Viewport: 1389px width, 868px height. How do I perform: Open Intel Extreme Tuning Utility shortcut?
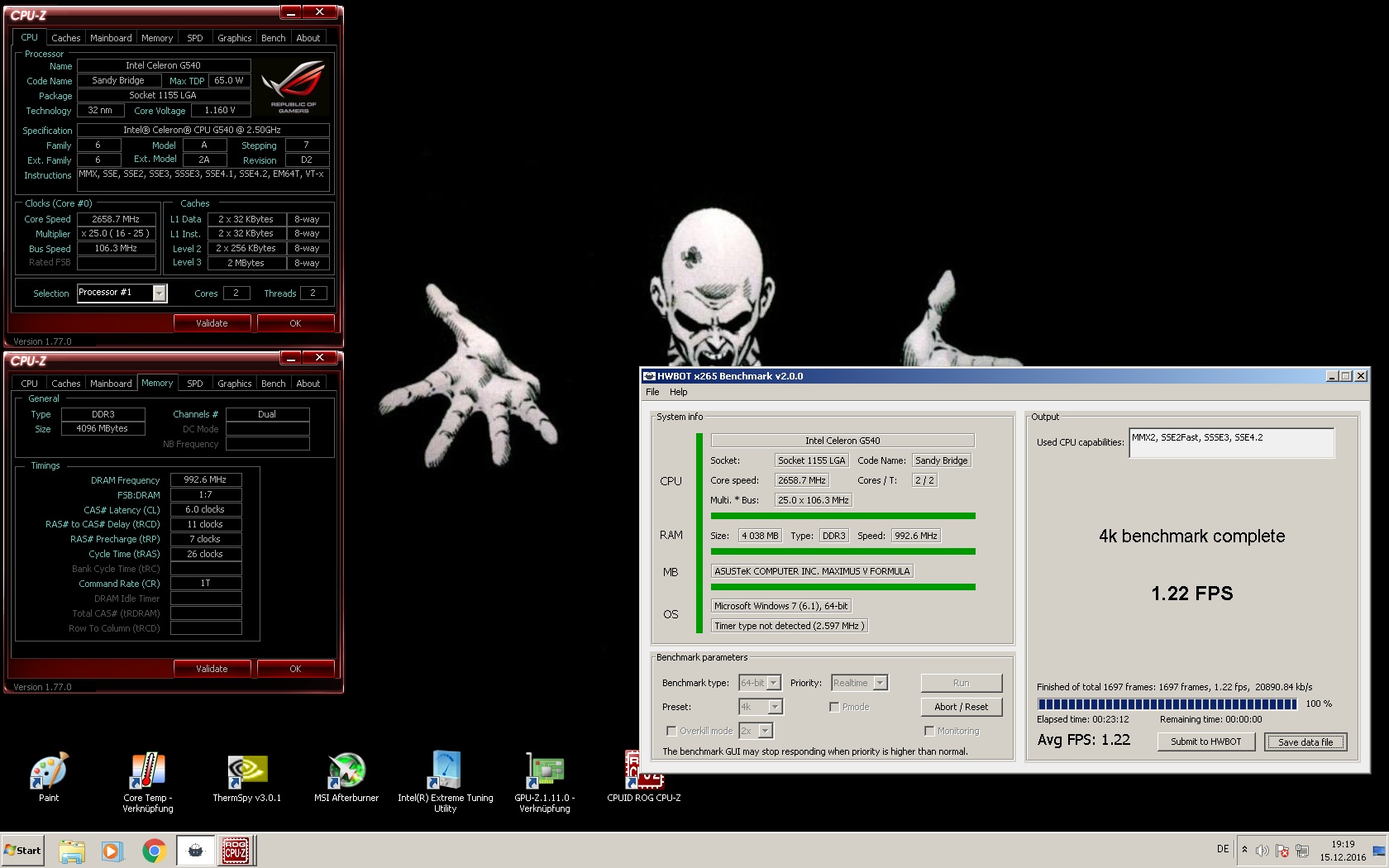click(446, 782)
